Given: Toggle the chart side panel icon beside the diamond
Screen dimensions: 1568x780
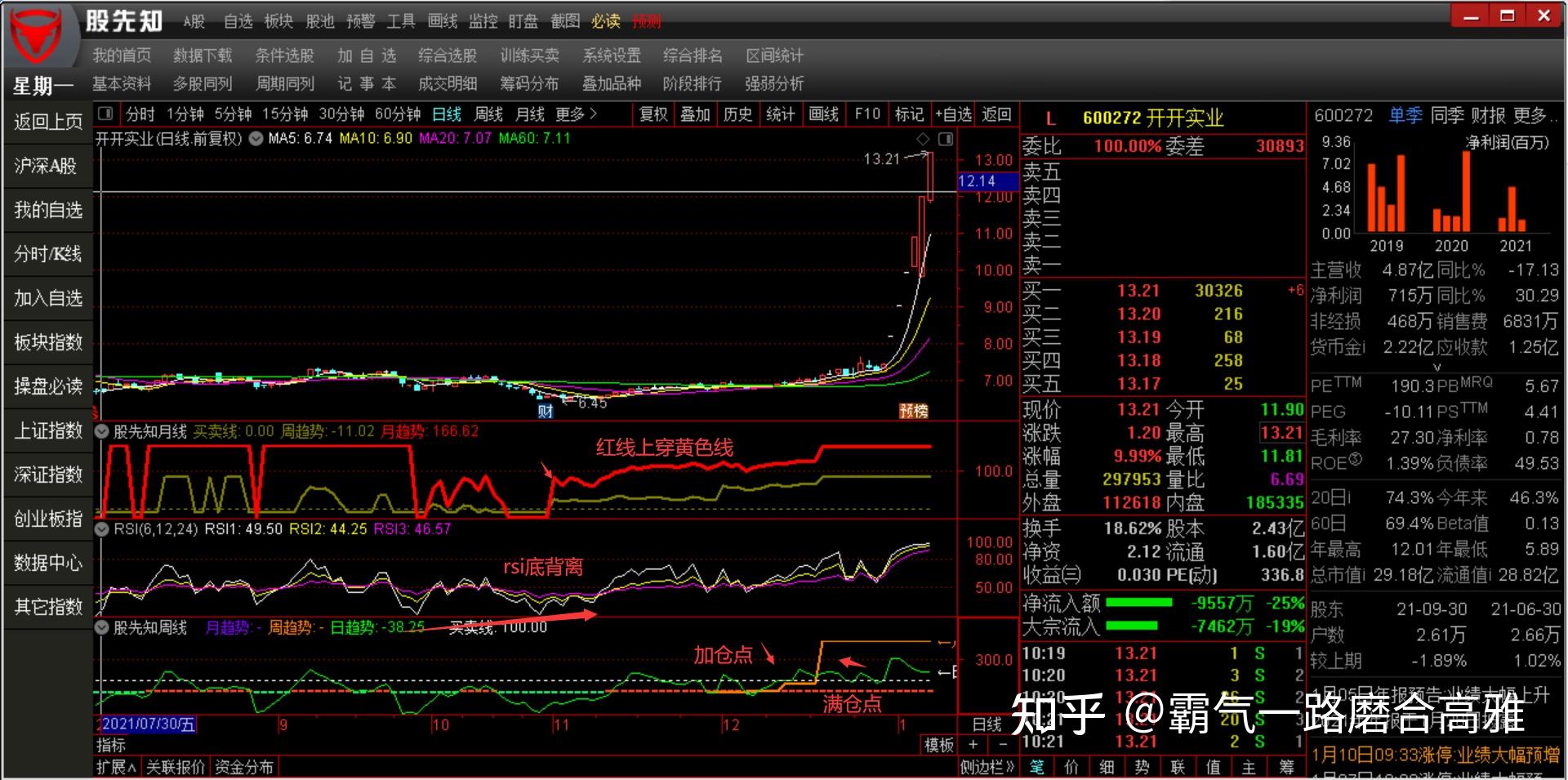Looking at the screenshot, I should [946, 139].
